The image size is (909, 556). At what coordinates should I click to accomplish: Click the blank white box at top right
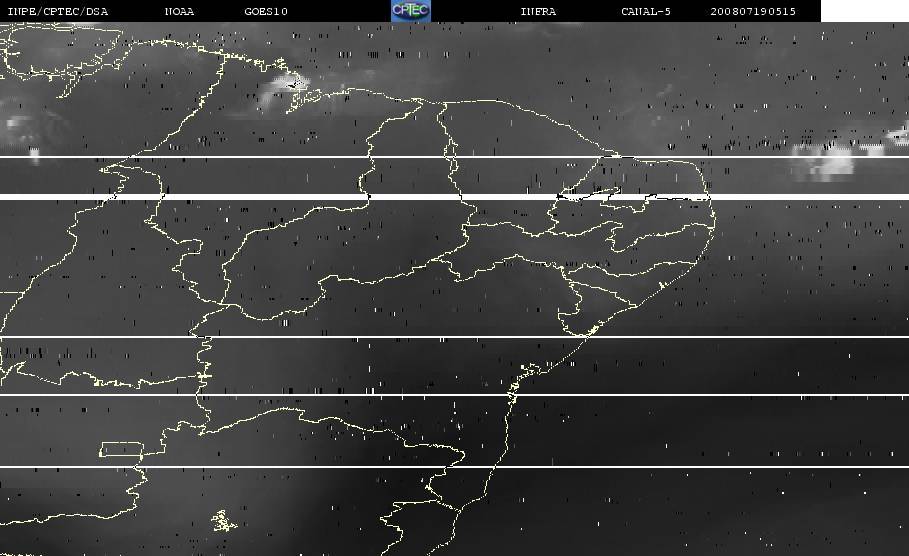coord(864,11)
